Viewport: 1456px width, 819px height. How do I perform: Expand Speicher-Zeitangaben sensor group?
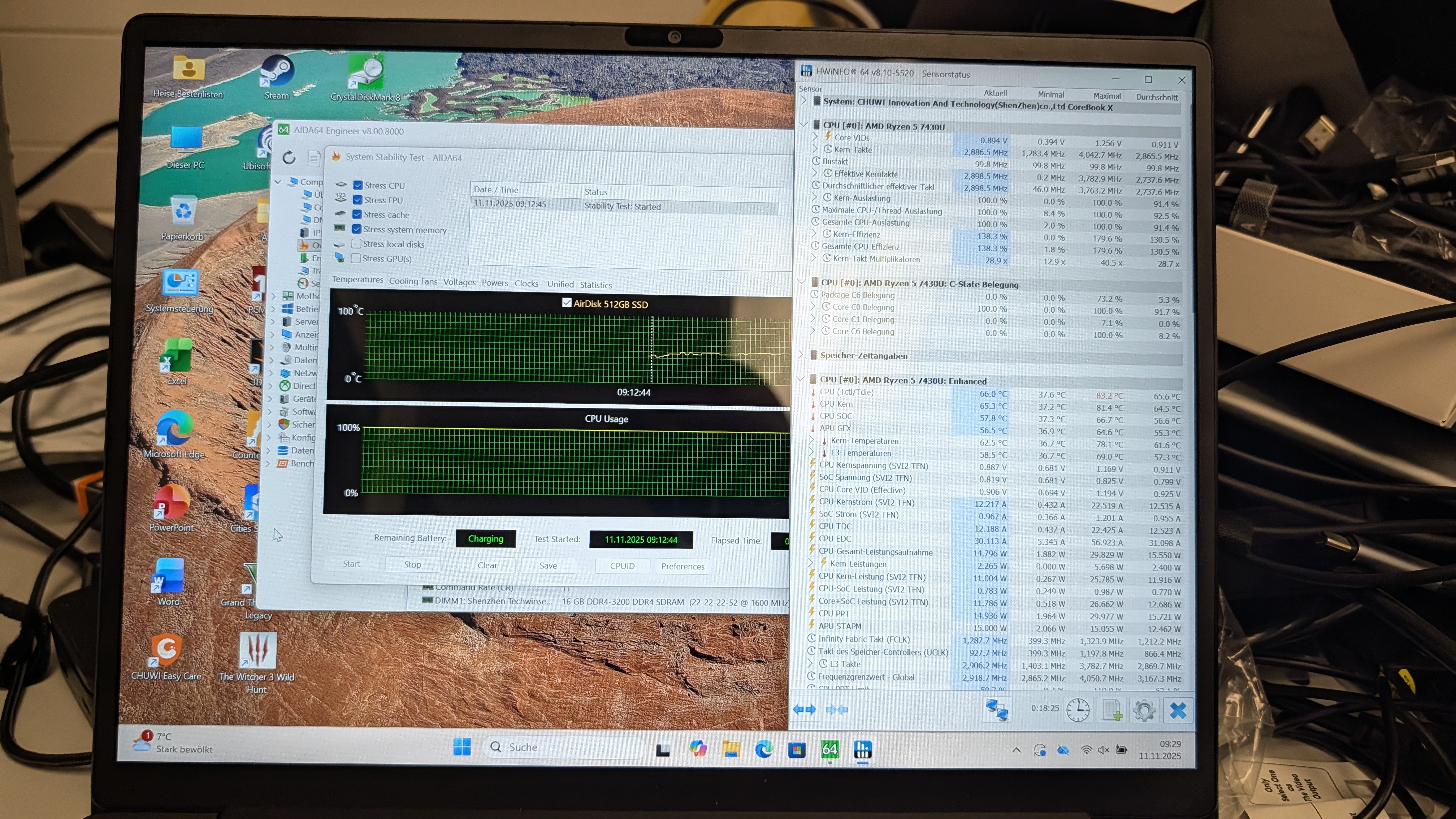[800, 355]
